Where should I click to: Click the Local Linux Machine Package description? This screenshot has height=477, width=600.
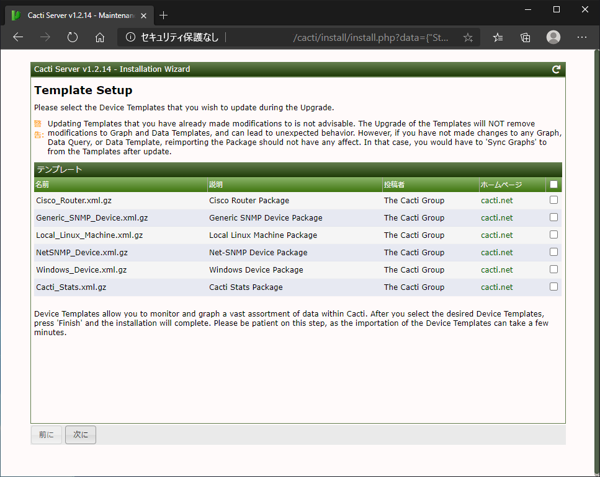click(263, 235)
